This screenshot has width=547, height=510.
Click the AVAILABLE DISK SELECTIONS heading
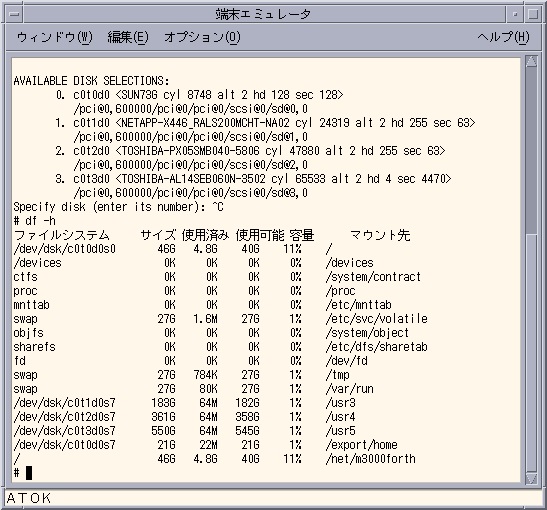(91, 81)
